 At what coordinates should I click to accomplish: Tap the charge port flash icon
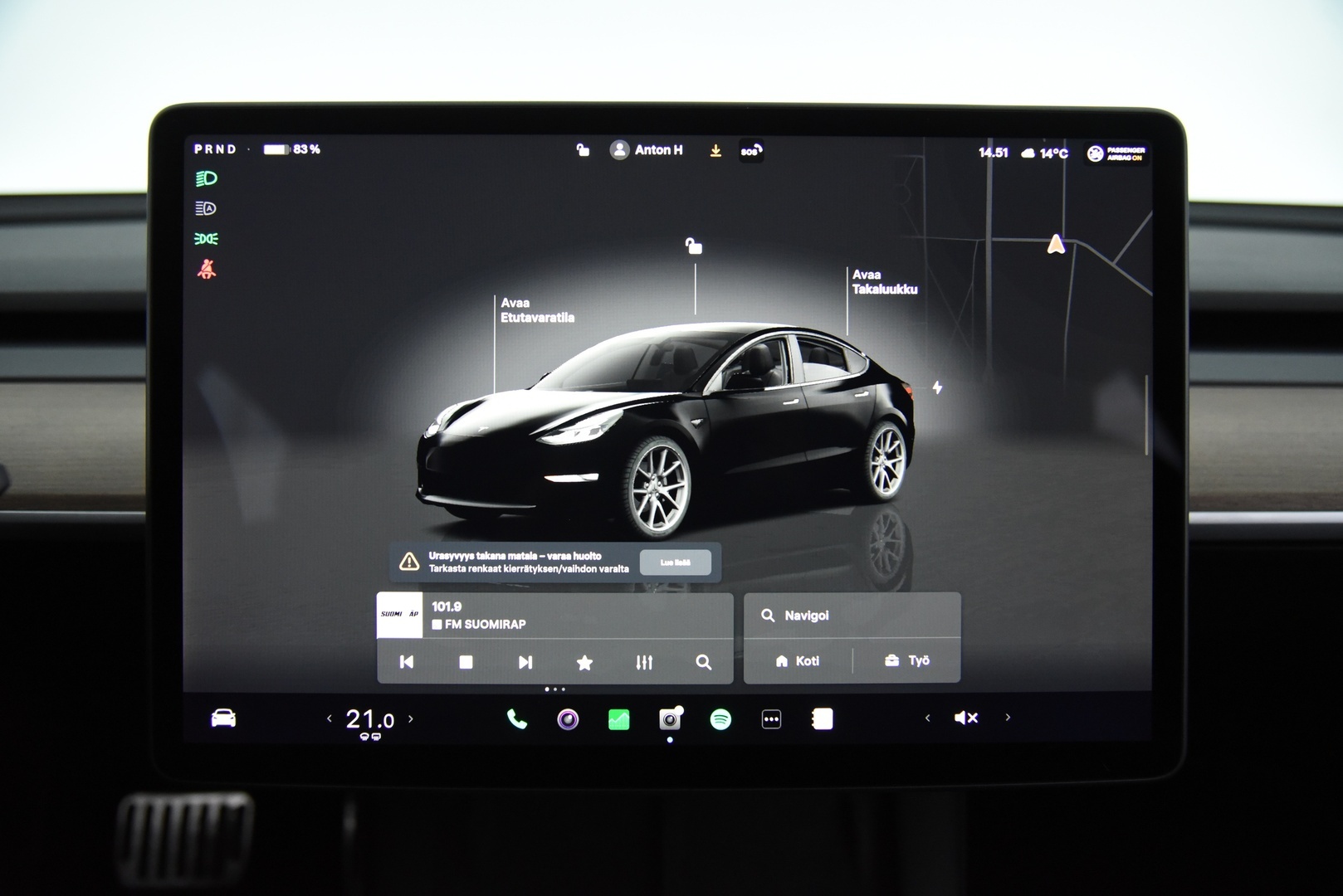pyautogui.click(x=936, y=387)
